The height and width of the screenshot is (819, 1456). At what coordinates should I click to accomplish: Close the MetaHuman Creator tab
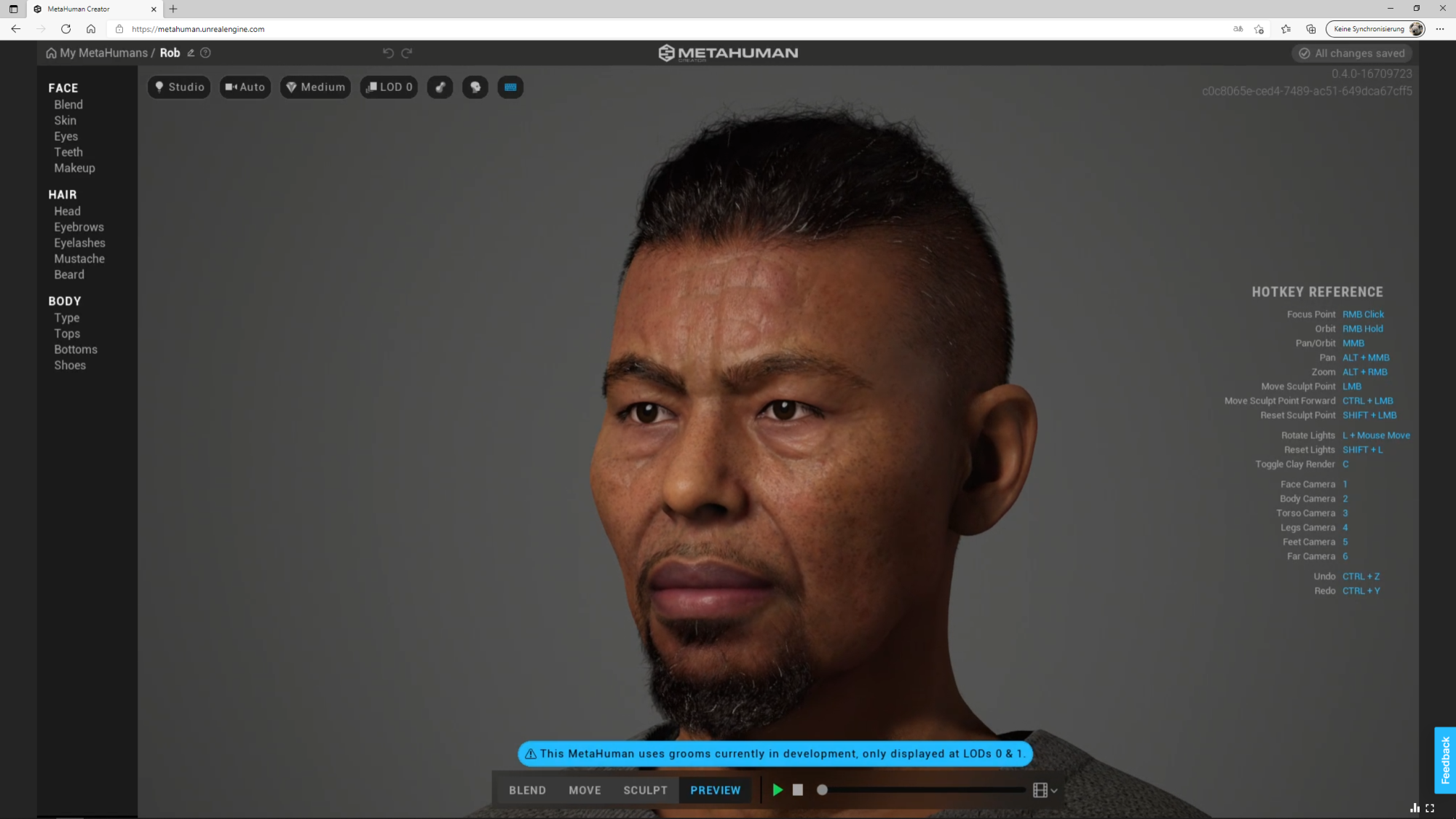(154, 9)
